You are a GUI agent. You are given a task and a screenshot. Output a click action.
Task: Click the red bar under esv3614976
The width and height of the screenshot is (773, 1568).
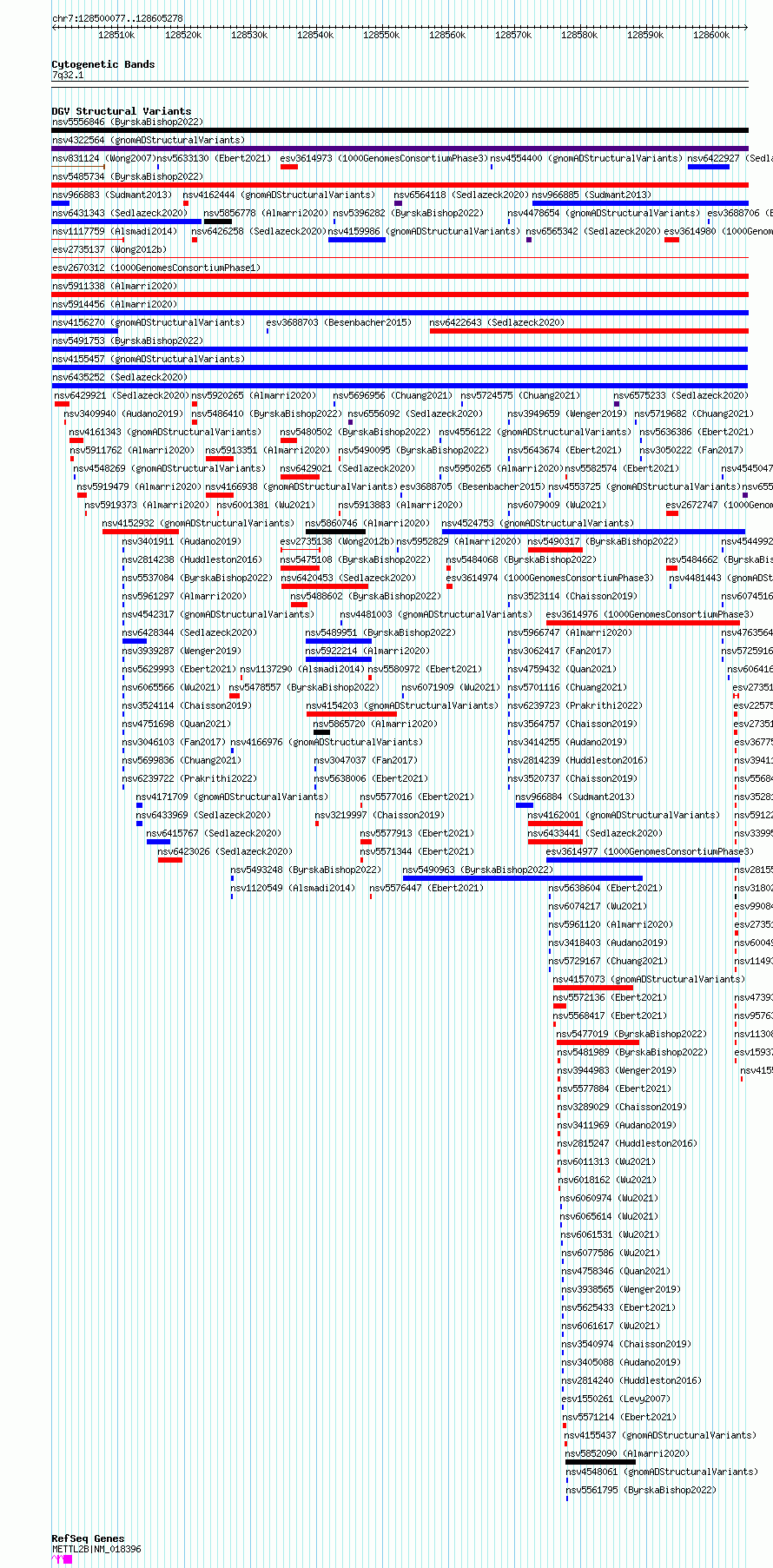[x=644, y=623]
